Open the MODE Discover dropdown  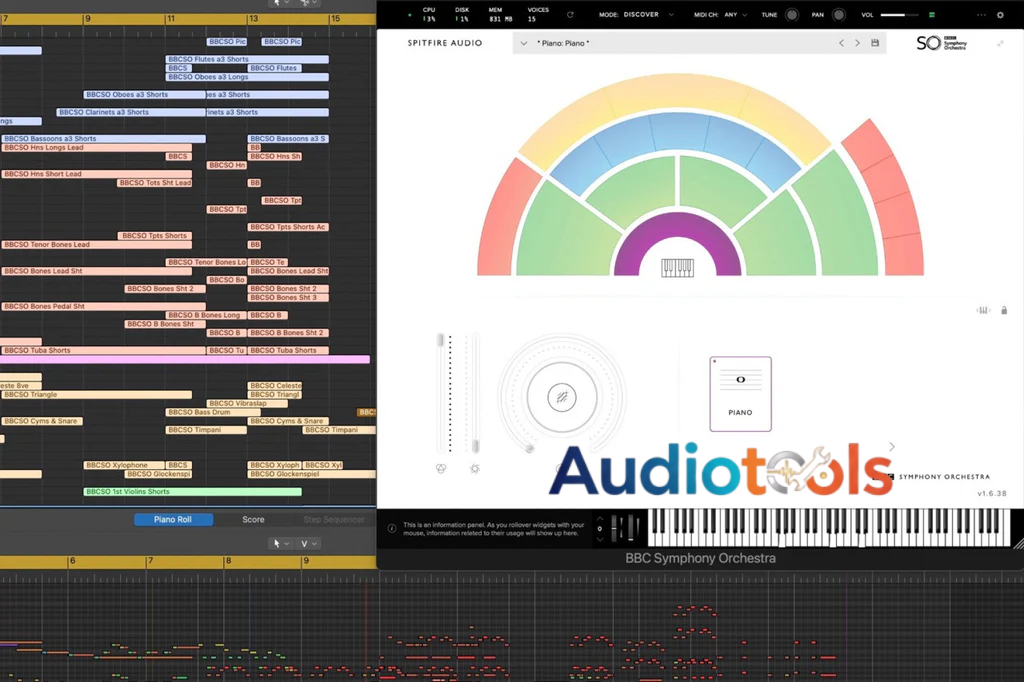click(637, 14)
